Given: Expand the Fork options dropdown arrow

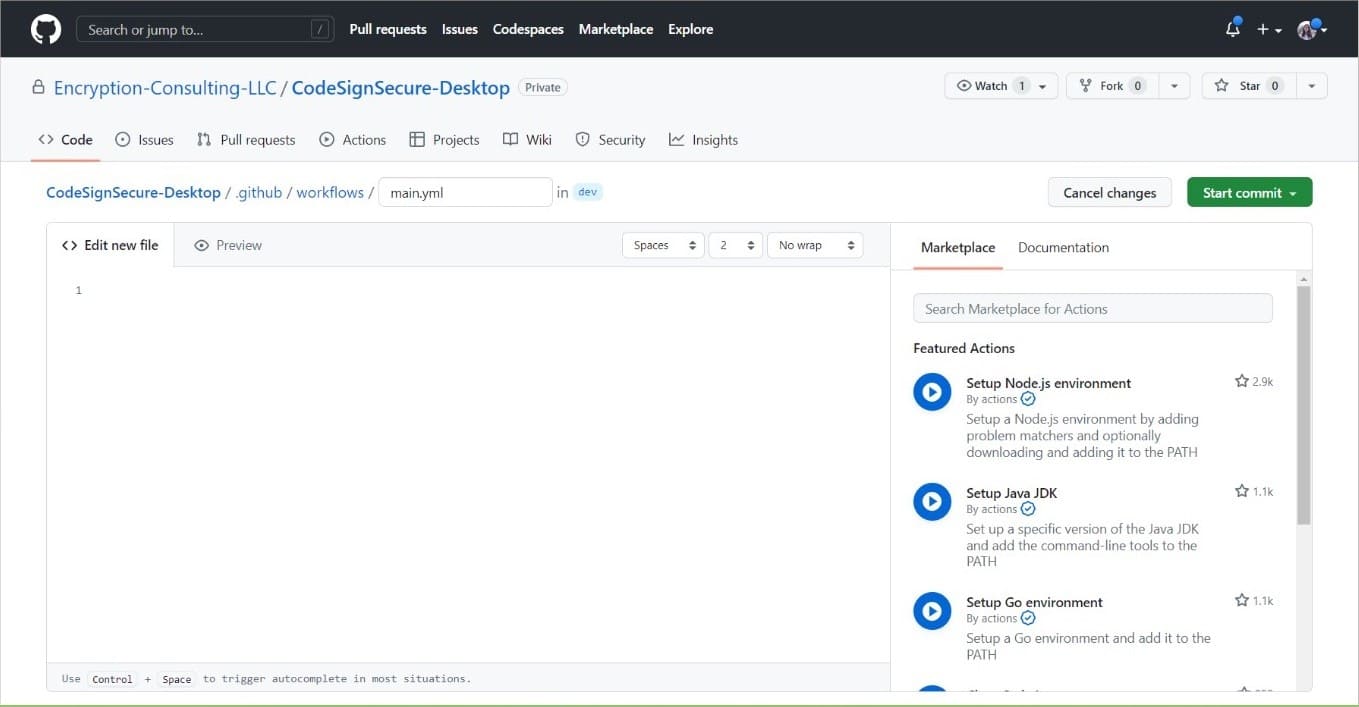Looking at the screenshot, I should tap(1174, 86).
